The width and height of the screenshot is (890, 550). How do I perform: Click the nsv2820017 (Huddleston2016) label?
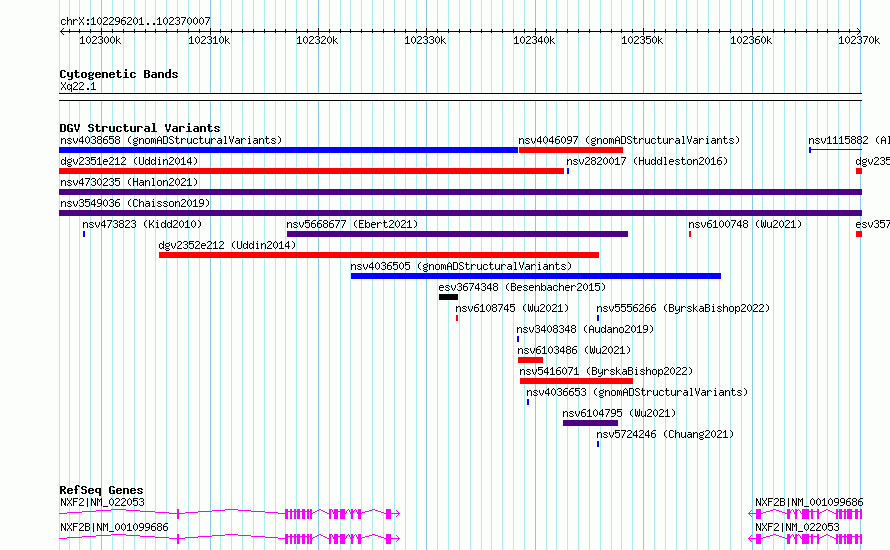647,161
